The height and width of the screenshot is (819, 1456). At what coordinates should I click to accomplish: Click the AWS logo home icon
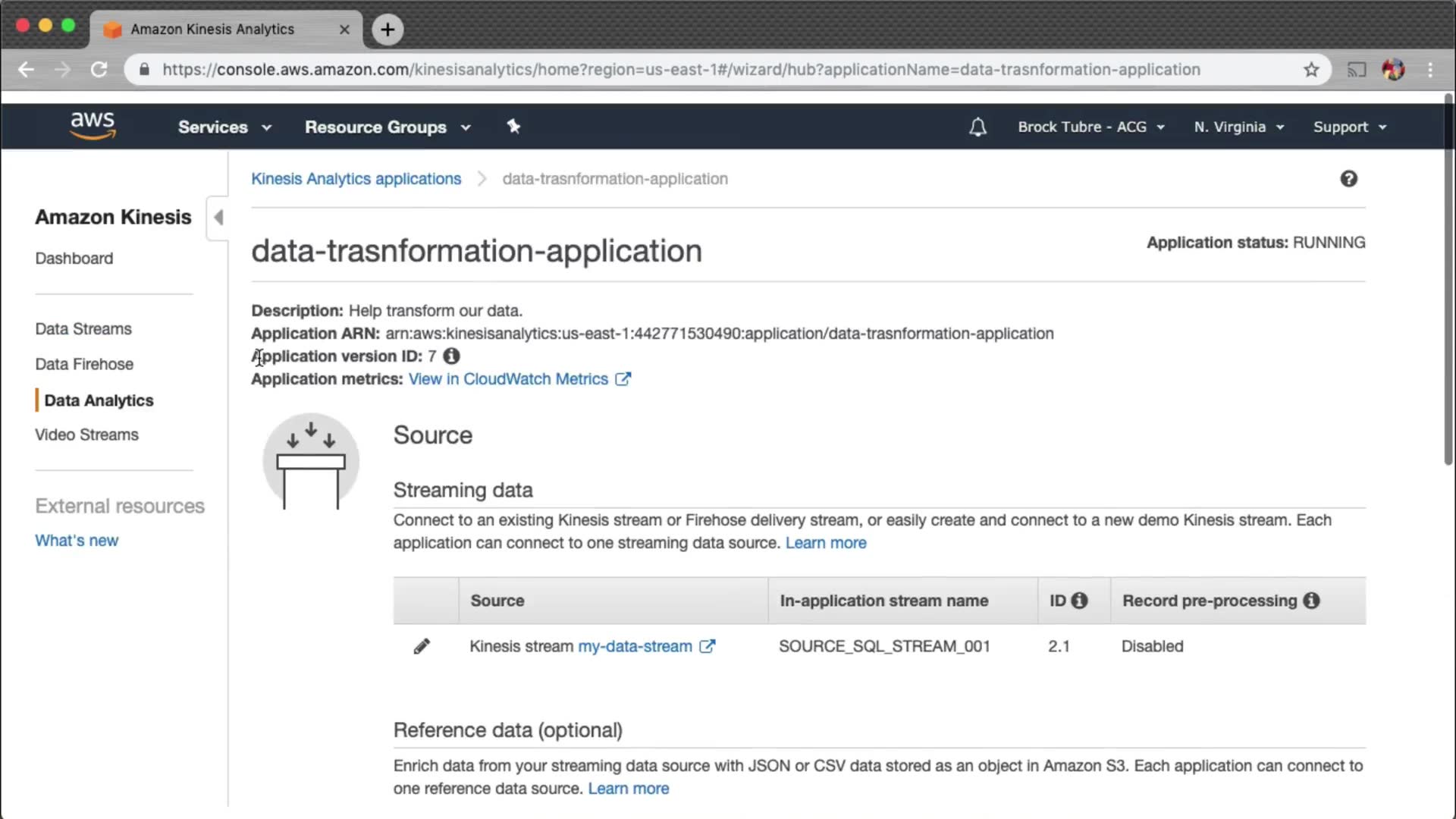coord(93,126)
